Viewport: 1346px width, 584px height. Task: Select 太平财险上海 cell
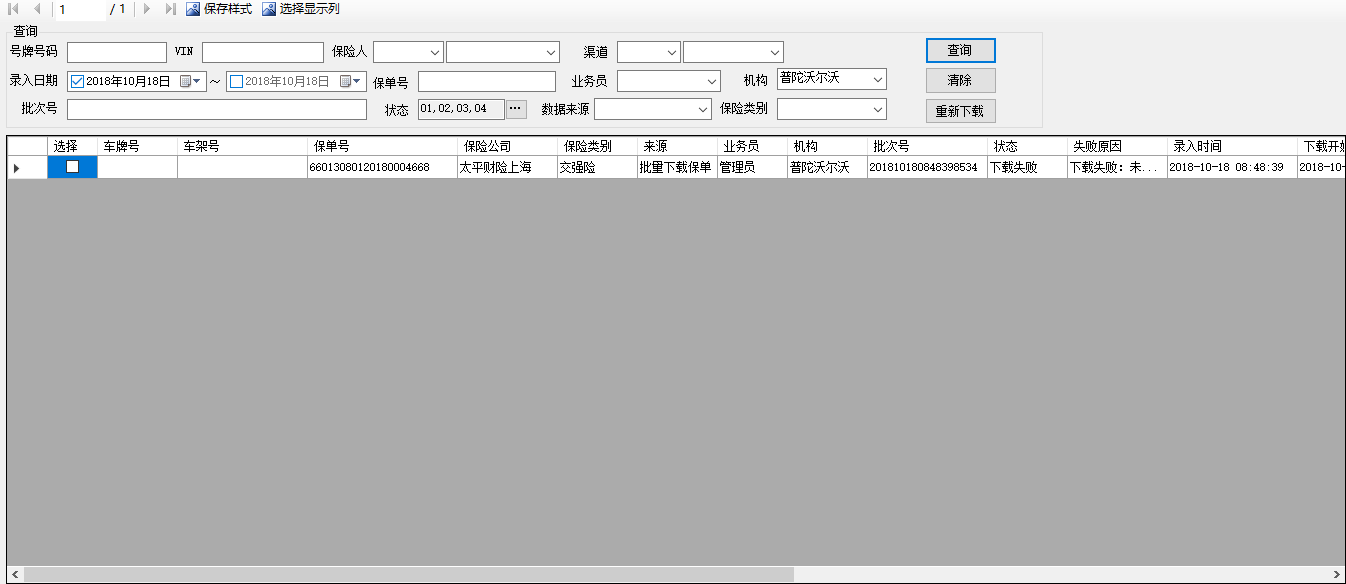point(508,167)
